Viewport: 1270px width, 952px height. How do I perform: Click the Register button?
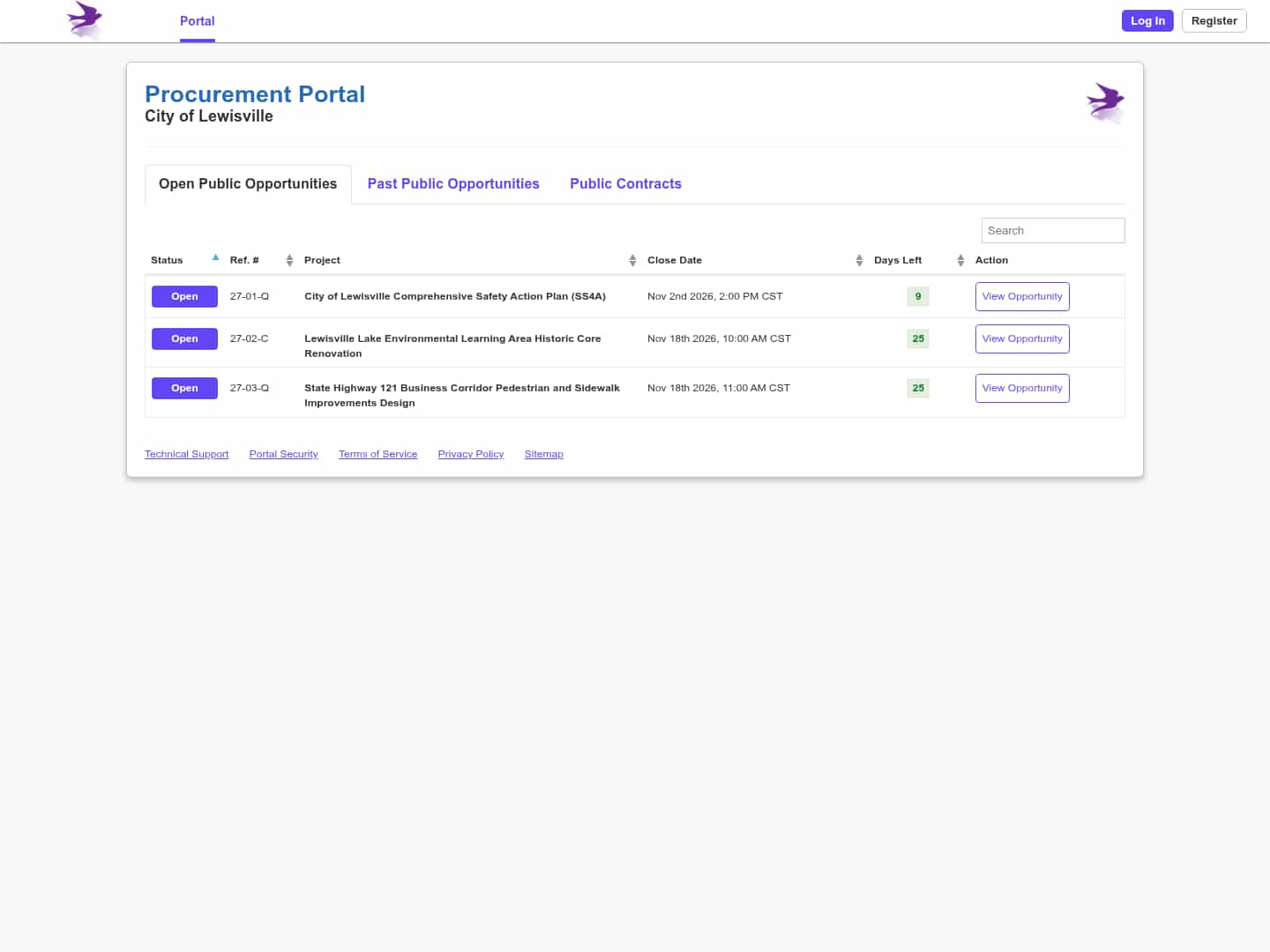click(x=1214, y=21)
